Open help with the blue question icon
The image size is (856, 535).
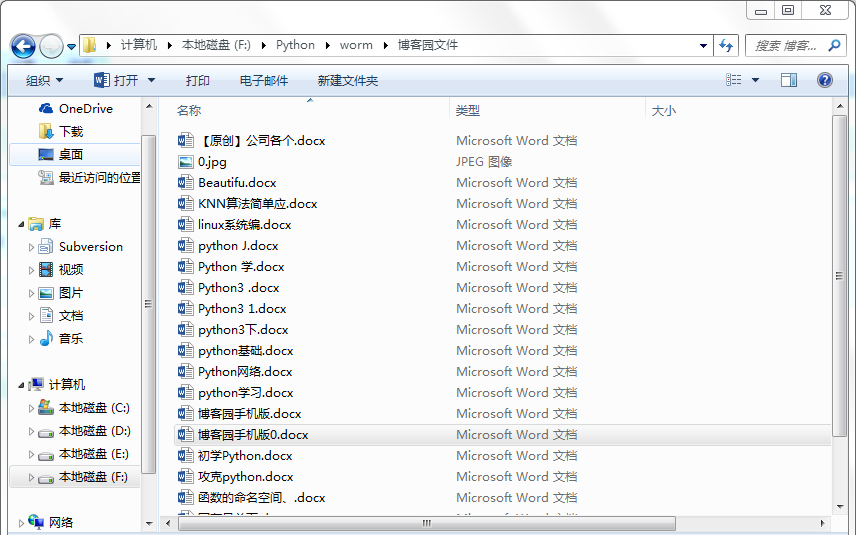(824, 80)
